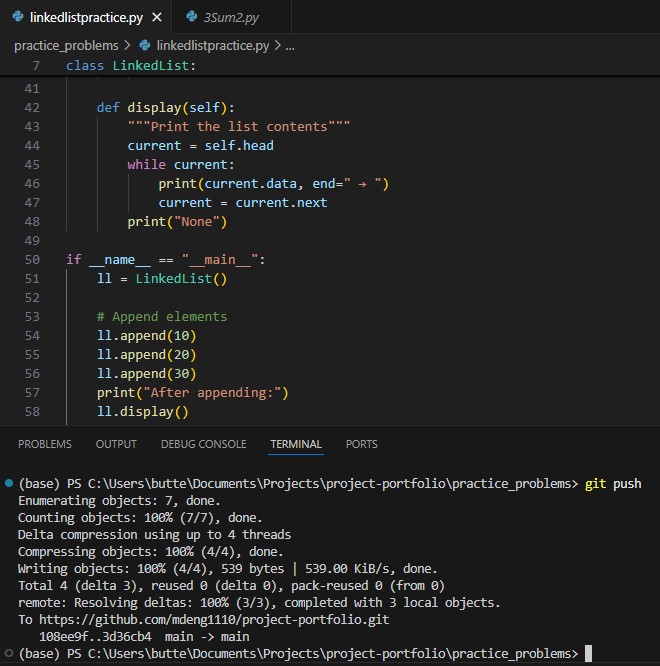
Task: Click the ll.append(20) line
Action: point(147,355)
